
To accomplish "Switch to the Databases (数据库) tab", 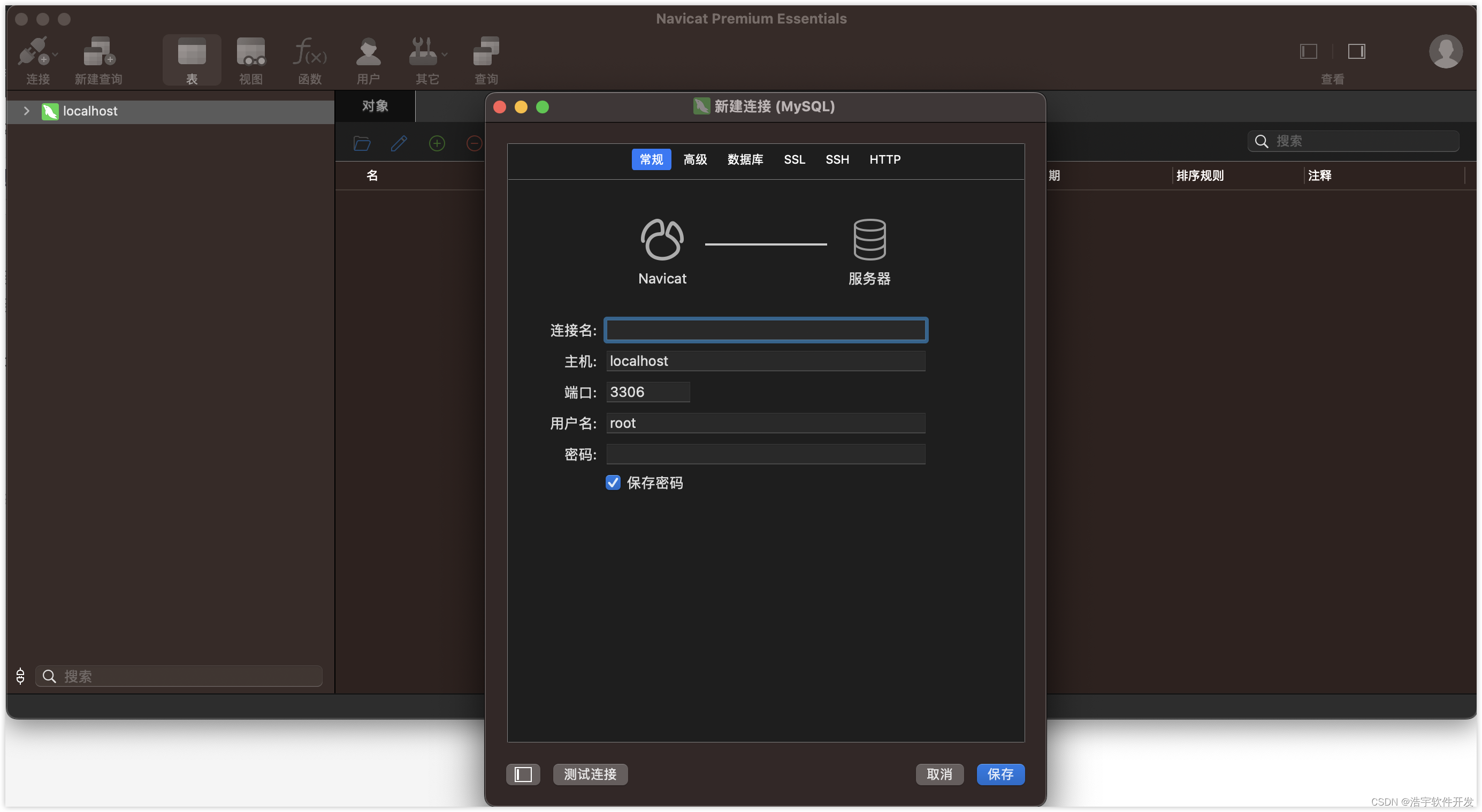I will pyautogui.click(x=745, y=159).
